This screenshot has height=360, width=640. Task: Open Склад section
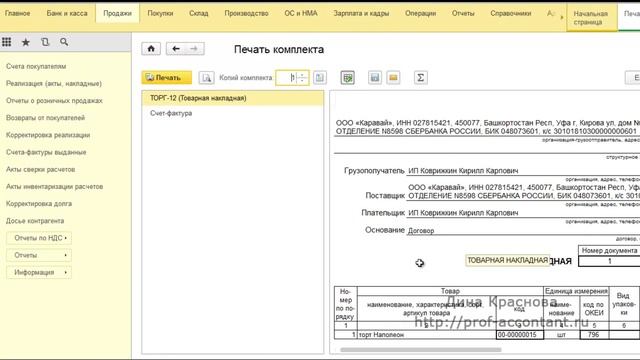tap(199, 13)
